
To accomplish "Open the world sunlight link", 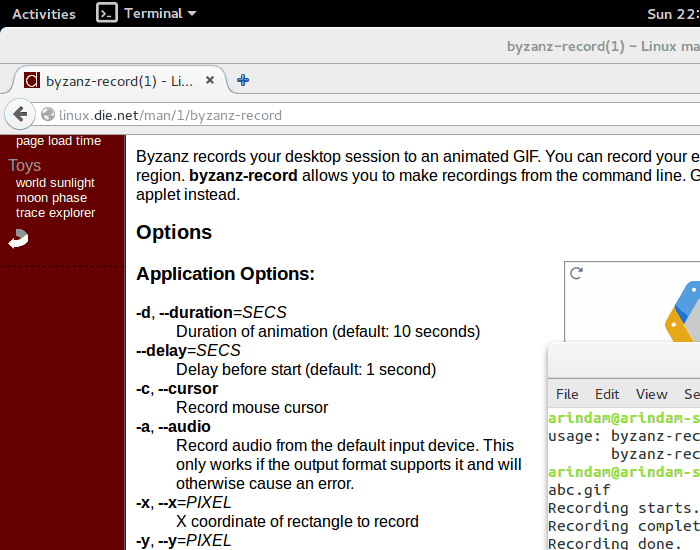I will click(x=55, y=183).
